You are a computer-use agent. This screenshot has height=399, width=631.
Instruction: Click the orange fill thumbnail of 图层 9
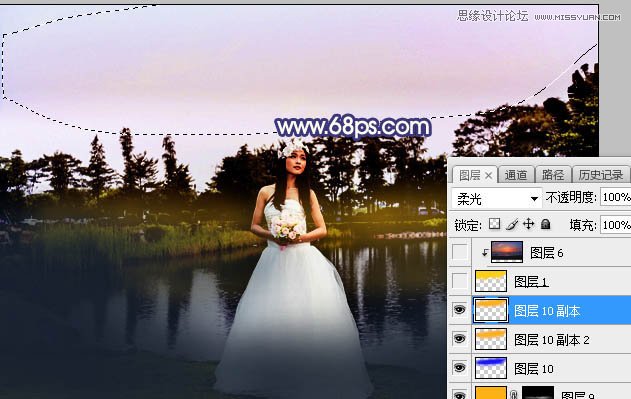point(491,393)
